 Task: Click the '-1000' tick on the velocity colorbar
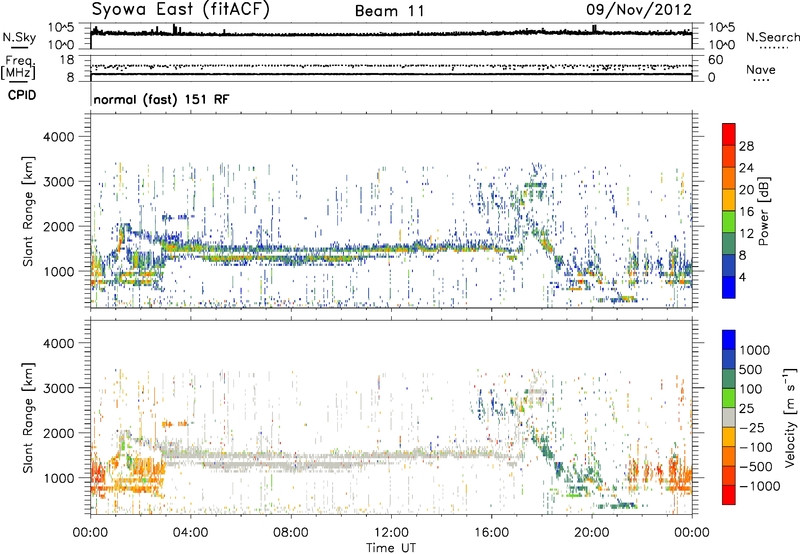pyautogui.click(x=759, y=486)
